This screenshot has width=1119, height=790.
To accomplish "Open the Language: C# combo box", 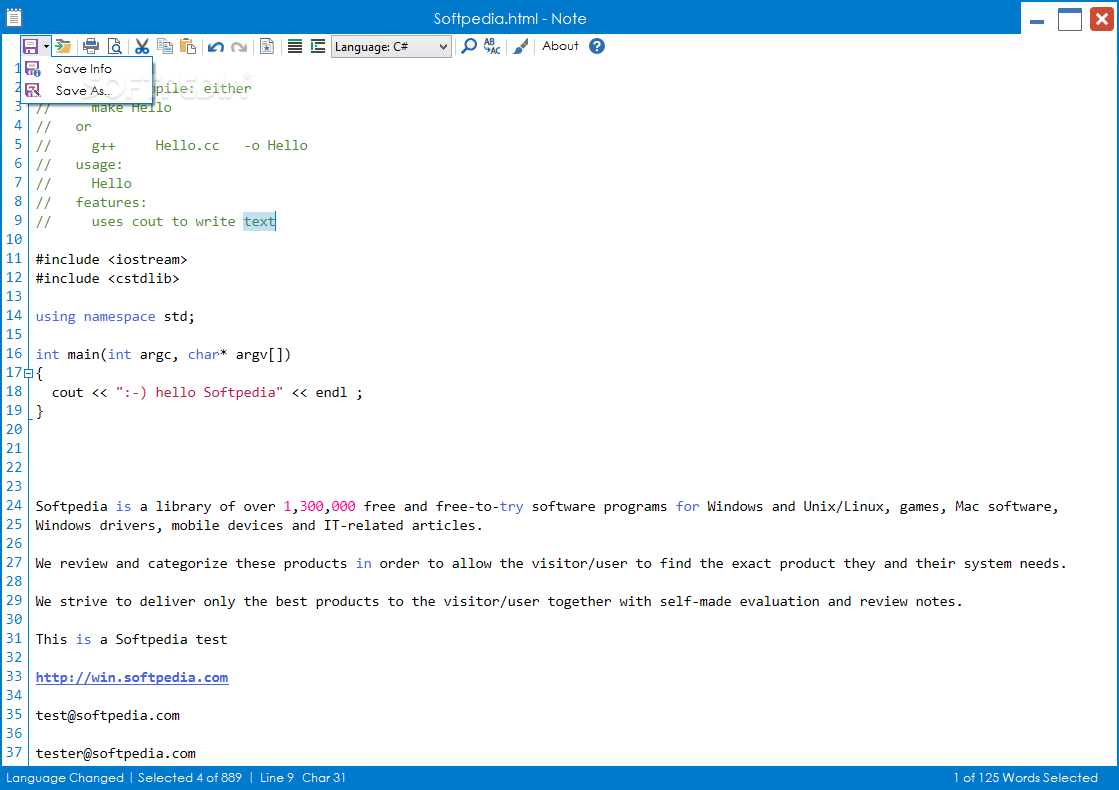I will (x=391, y=47).
